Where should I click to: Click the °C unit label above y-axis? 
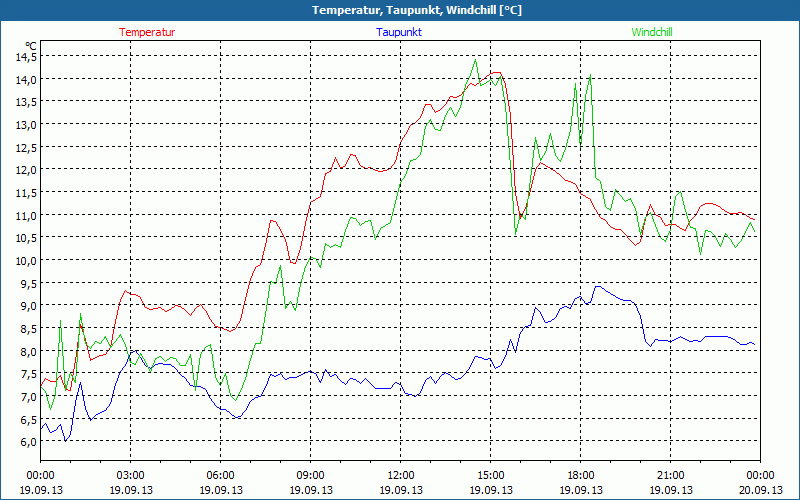click(x=31, y=46)
